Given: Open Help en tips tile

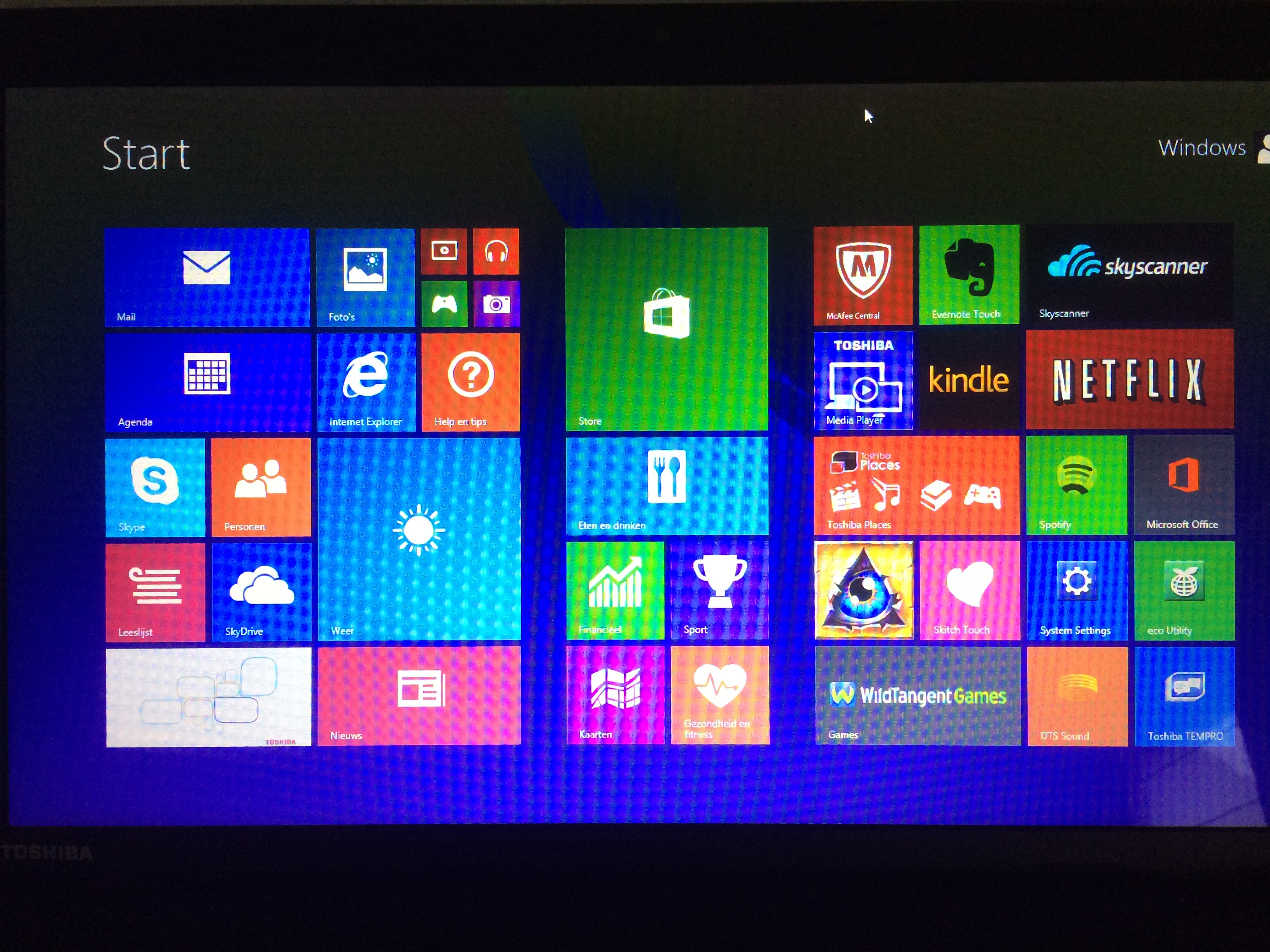Looking at the screenshot, I should pyautogui.click(x=471, y=383).
